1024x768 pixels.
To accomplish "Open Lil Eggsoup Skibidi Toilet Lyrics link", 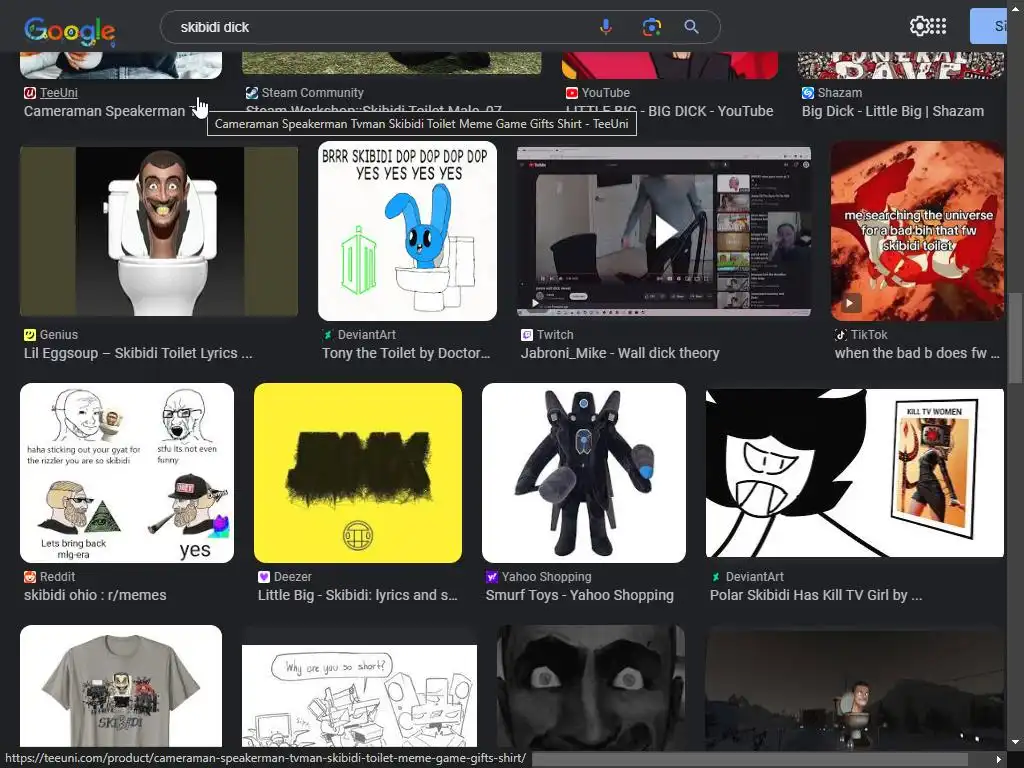I will (138, 353).
